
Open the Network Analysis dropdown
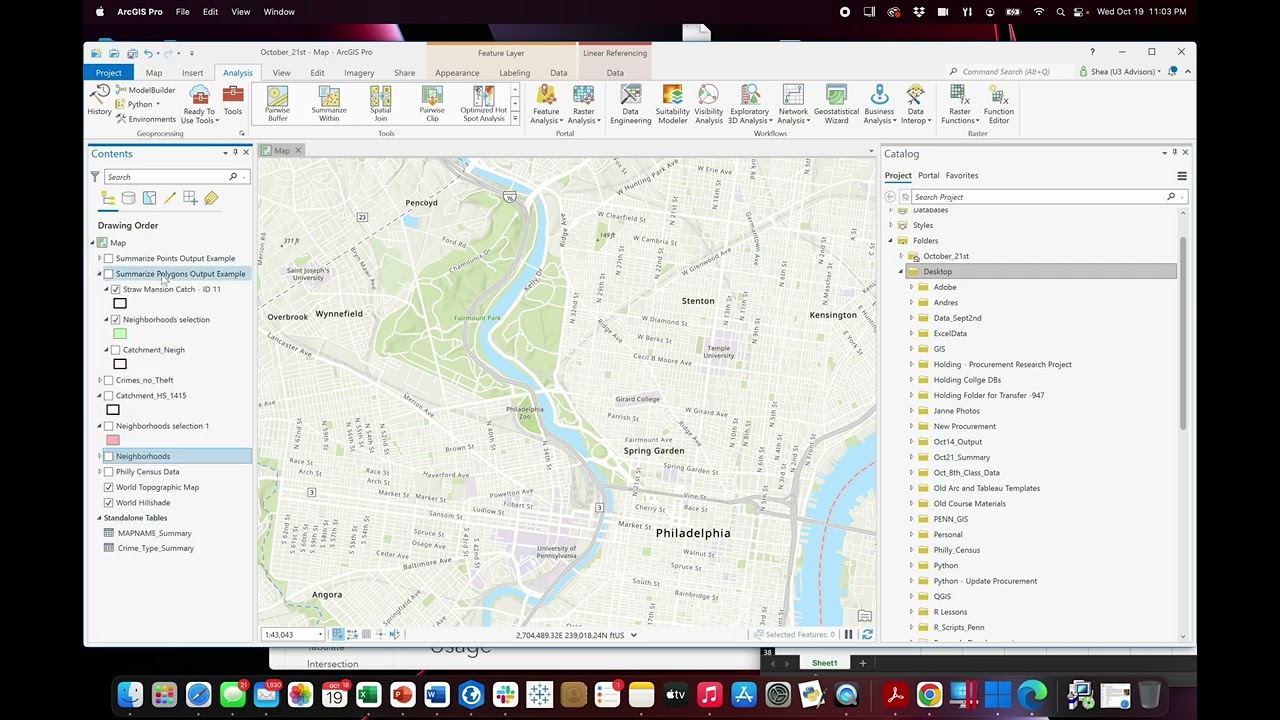click(x=792, y=105)
